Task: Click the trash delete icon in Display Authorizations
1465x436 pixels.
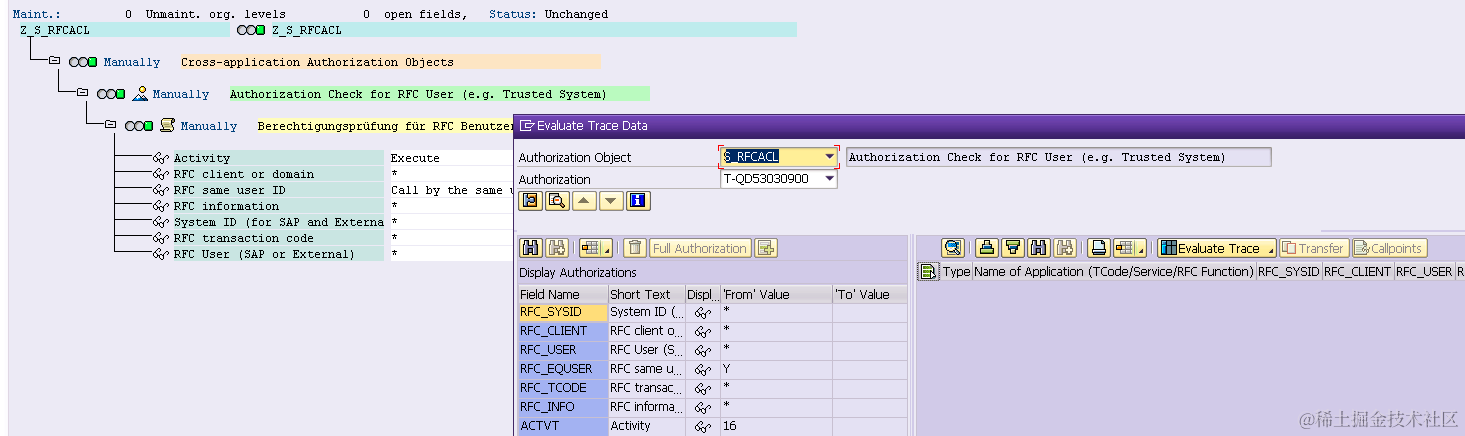Action: pyautogui.click(x=635, y=248)
